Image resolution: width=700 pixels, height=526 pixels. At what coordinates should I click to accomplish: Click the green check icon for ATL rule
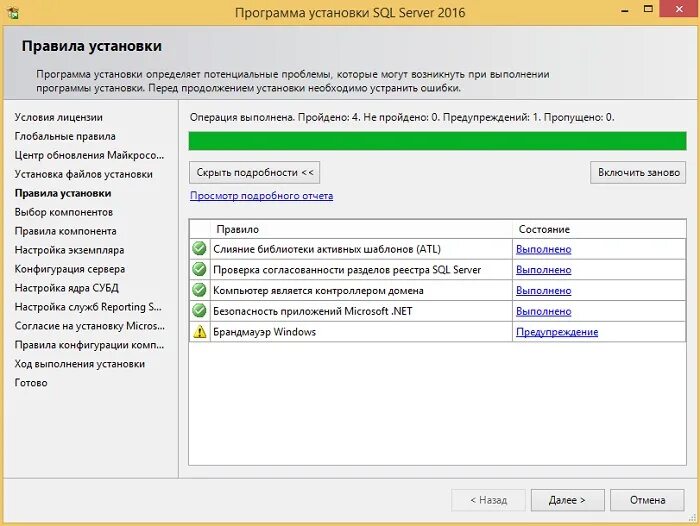pyautogui.click(x=199, y=248)
